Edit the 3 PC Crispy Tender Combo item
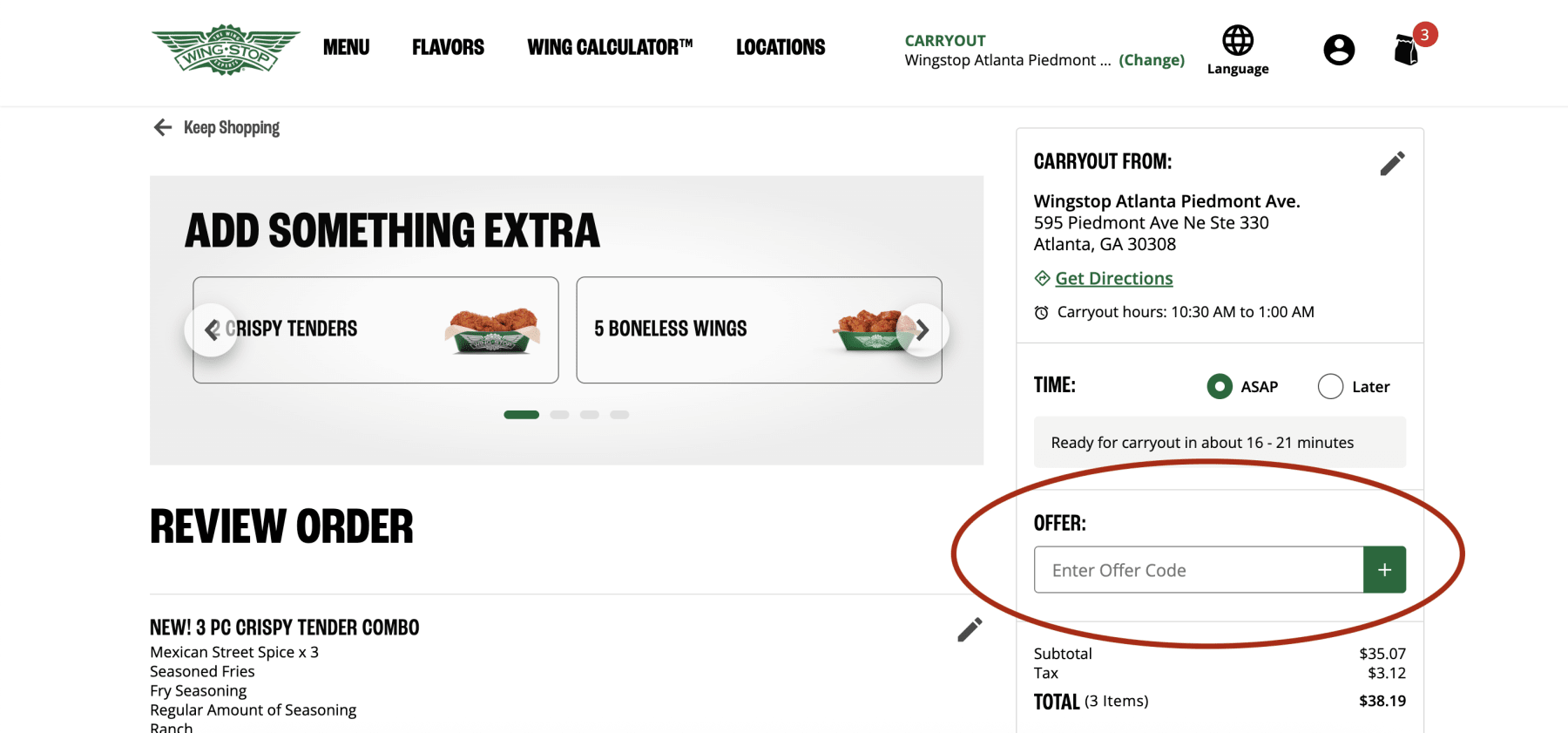Screen dimensions: 1568x733 [969, 629]
